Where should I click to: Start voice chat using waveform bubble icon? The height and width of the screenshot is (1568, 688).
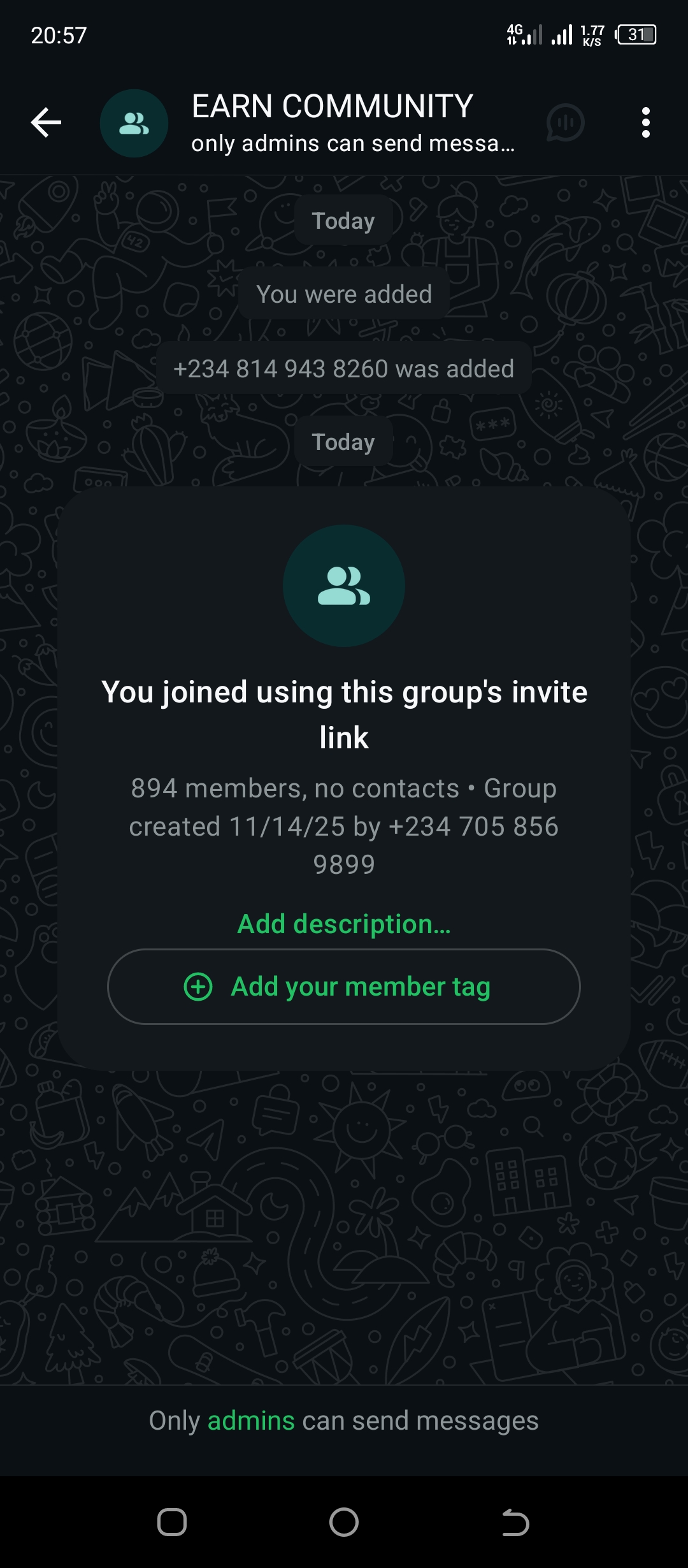565,122
